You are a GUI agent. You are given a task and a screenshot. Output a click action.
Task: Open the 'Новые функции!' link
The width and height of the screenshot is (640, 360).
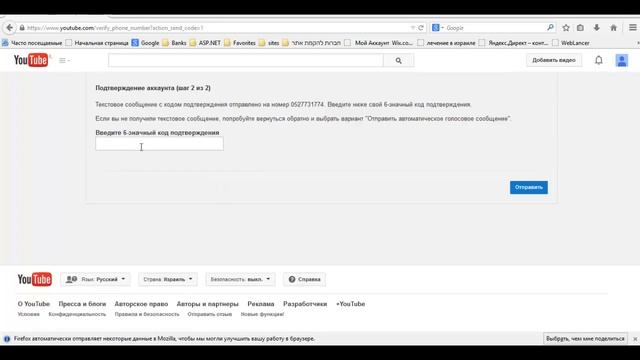click(262, 314)
